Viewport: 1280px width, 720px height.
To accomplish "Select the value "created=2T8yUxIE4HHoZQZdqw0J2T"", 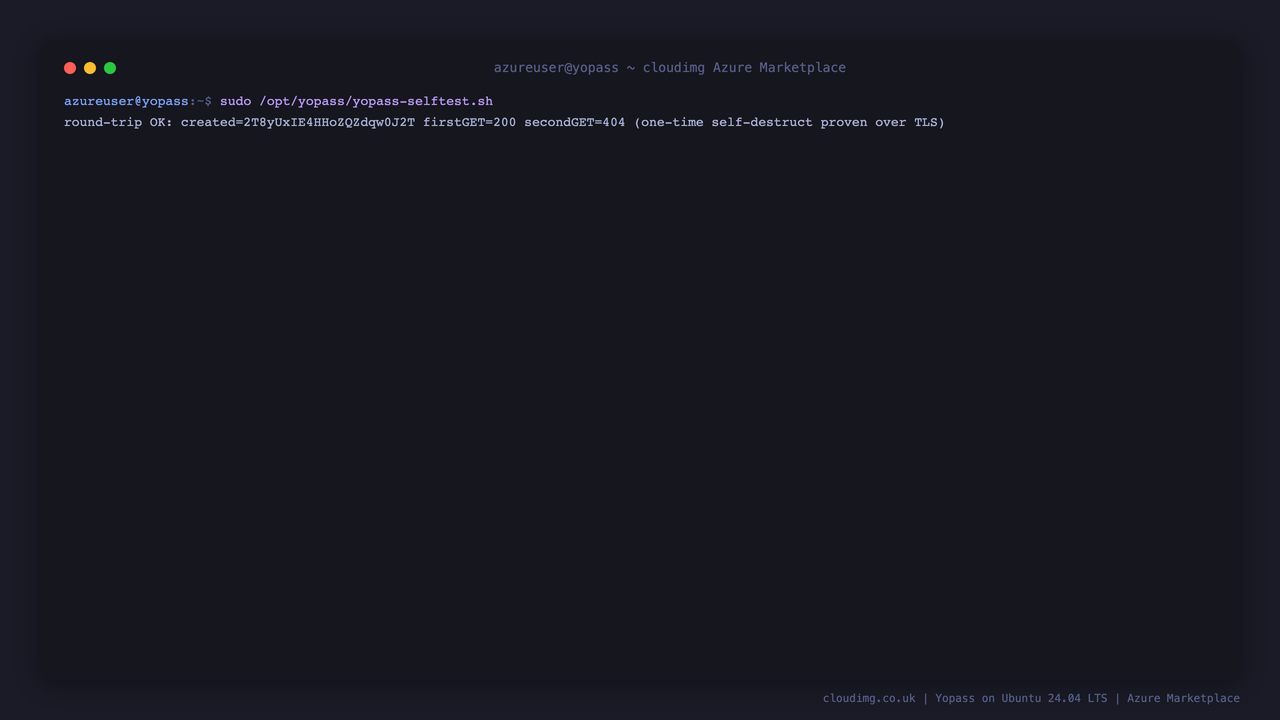I will click(298, 122).
